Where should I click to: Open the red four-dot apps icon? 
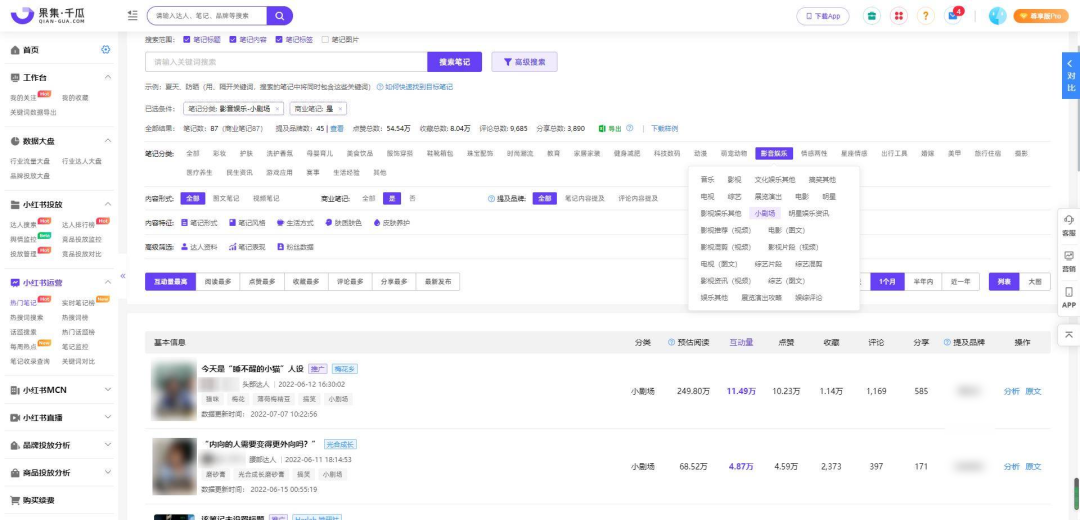(898, 16)
